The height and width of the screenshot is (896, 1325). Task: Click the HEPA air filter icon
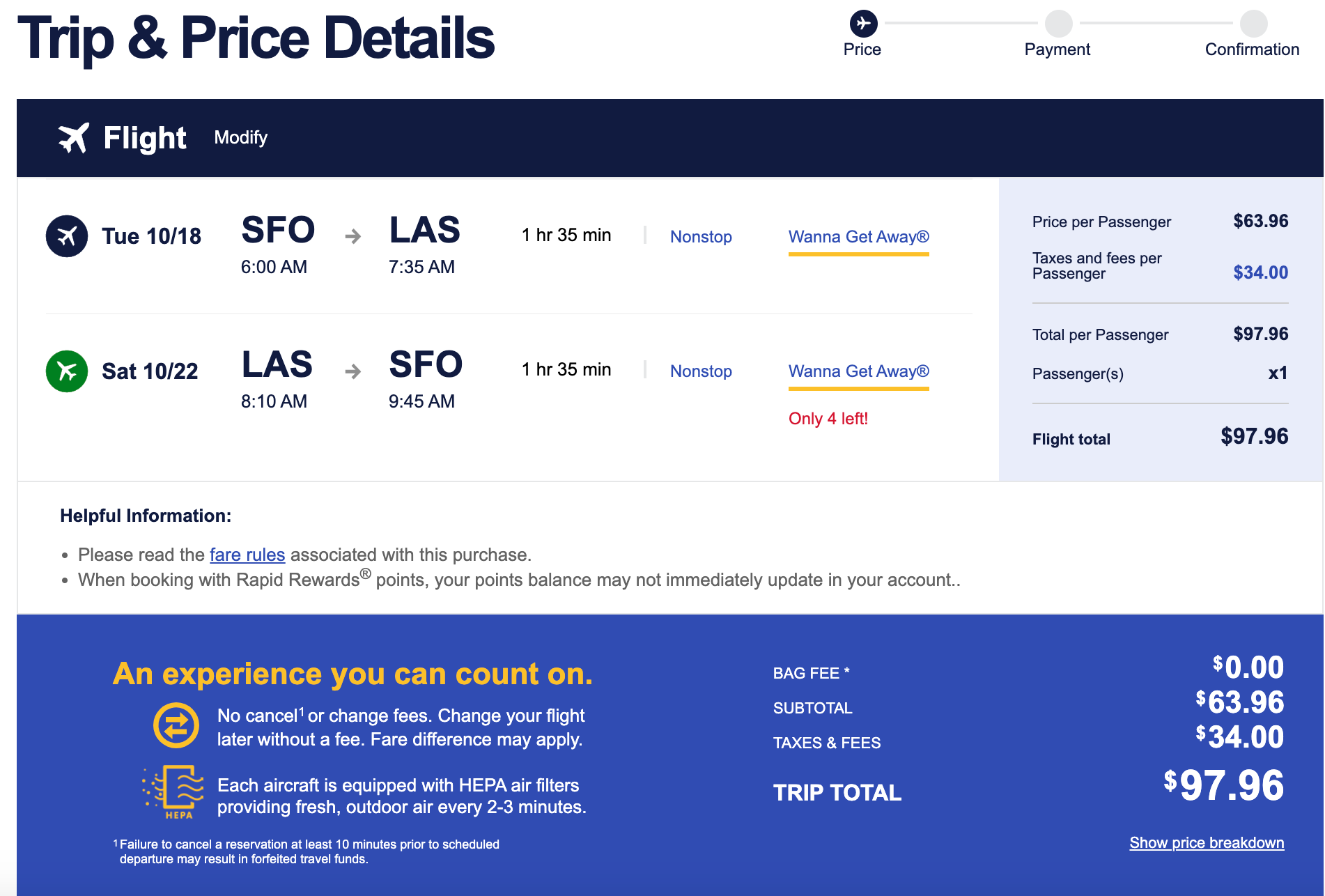click(x=174, y=792)
